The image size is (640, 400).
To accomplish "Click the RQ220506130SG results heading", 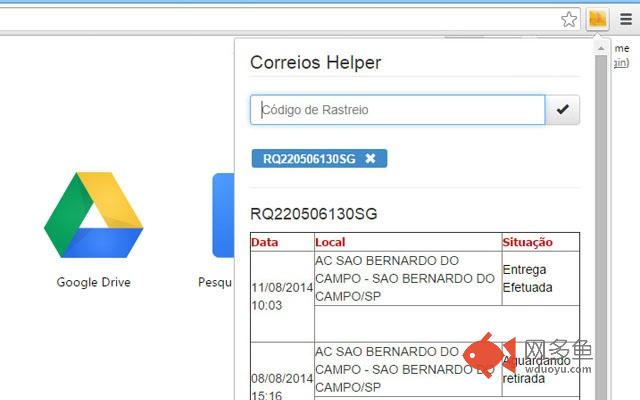I will point(313,214).
